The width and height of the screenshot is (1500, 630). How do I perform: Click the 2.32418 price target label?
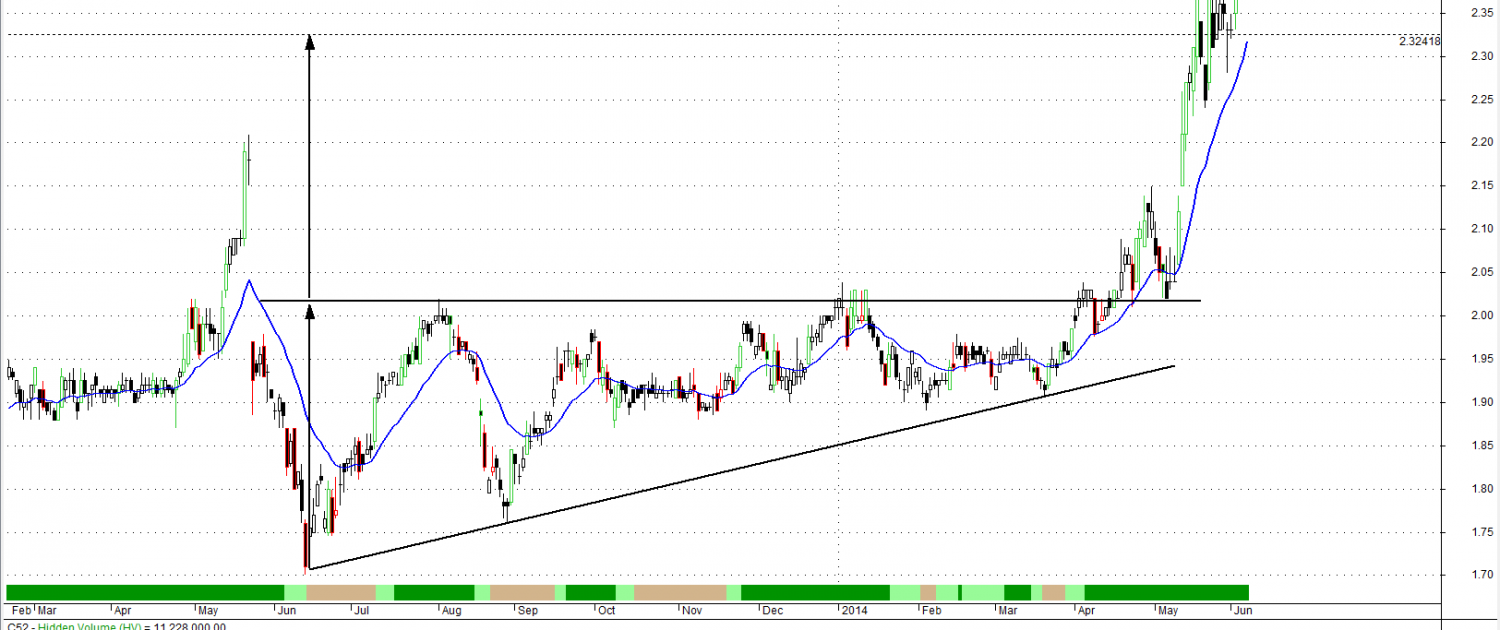1420,41
